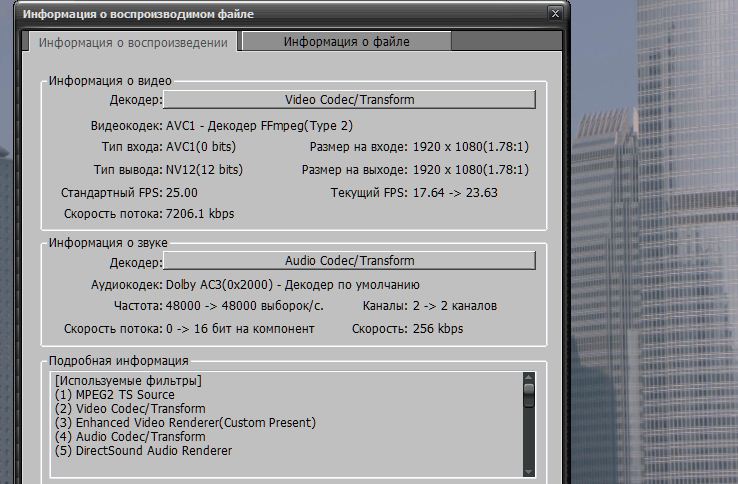Screen dimensions: 738x484
Task: Select the 'DirectSound Audio Renderer' line
Action: [x=143, y=451]
